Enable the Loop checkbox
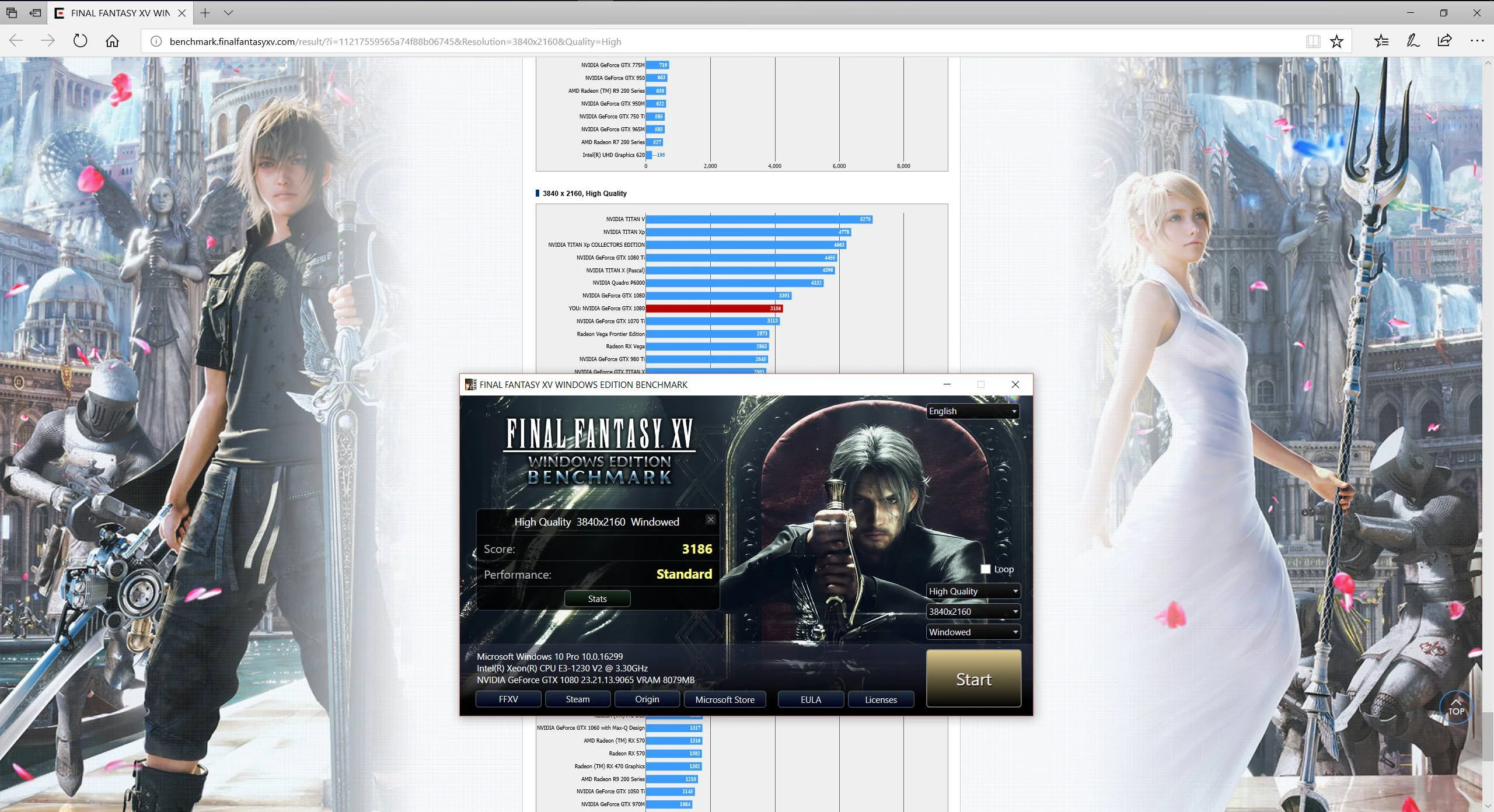 coord(986,569)
